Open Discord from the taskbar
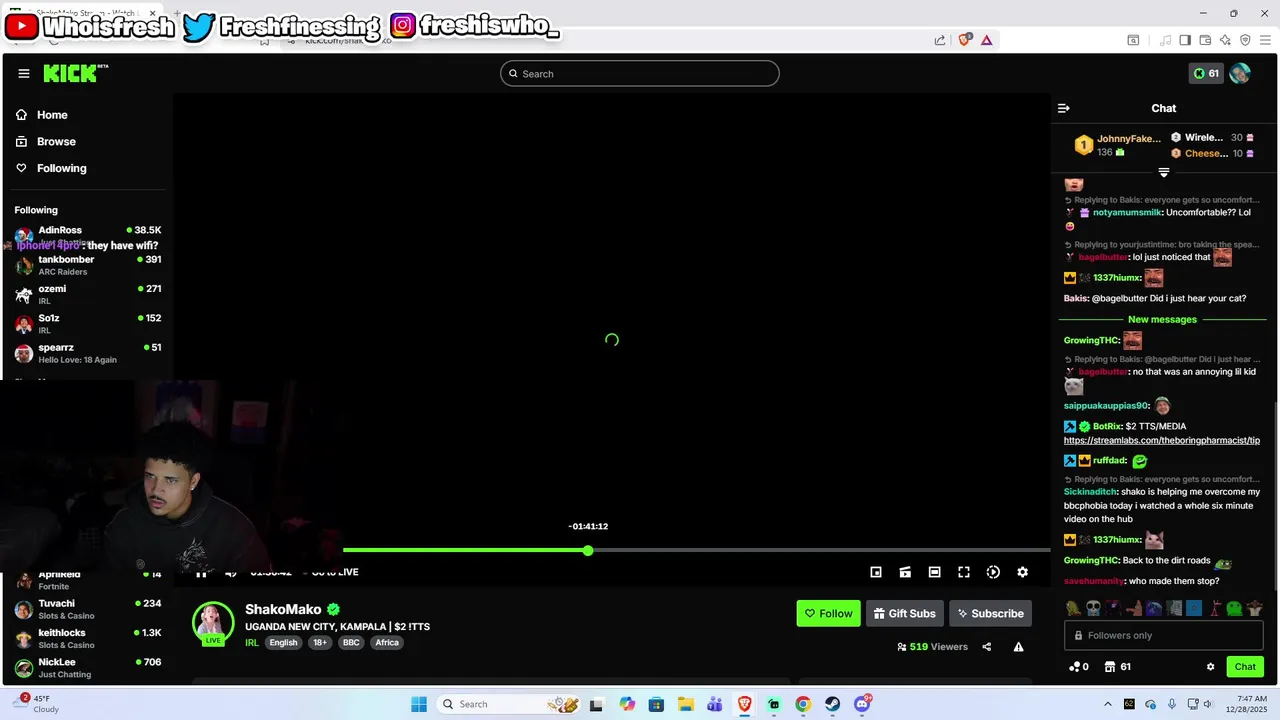Viewport: 1280px width, 720px height. pos(862,704)
